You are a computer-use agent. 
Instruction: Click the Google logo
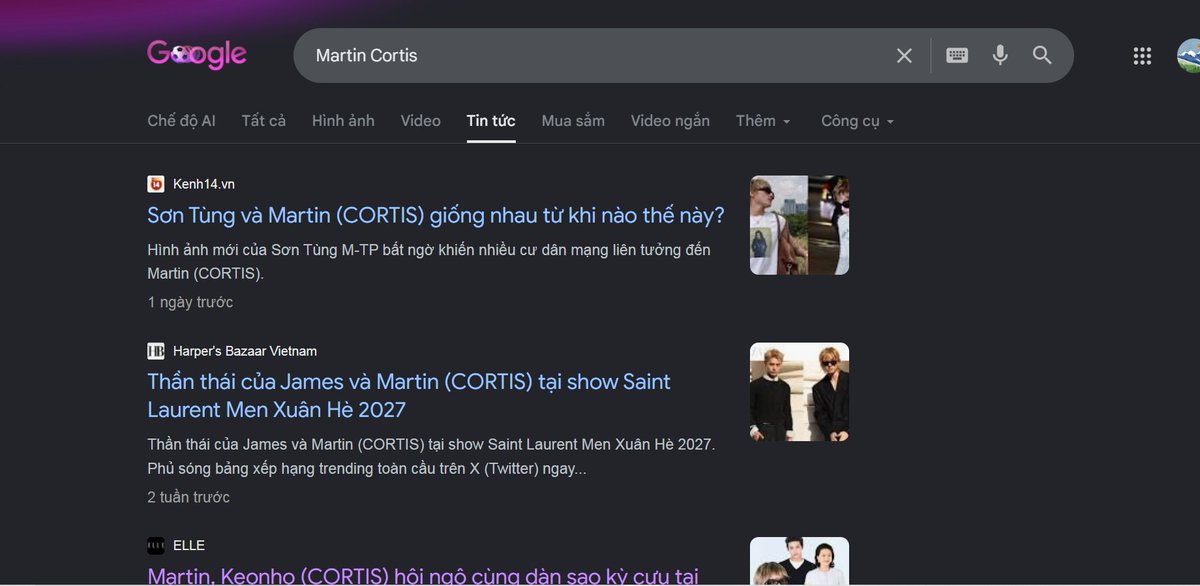(x=197, y=55)
